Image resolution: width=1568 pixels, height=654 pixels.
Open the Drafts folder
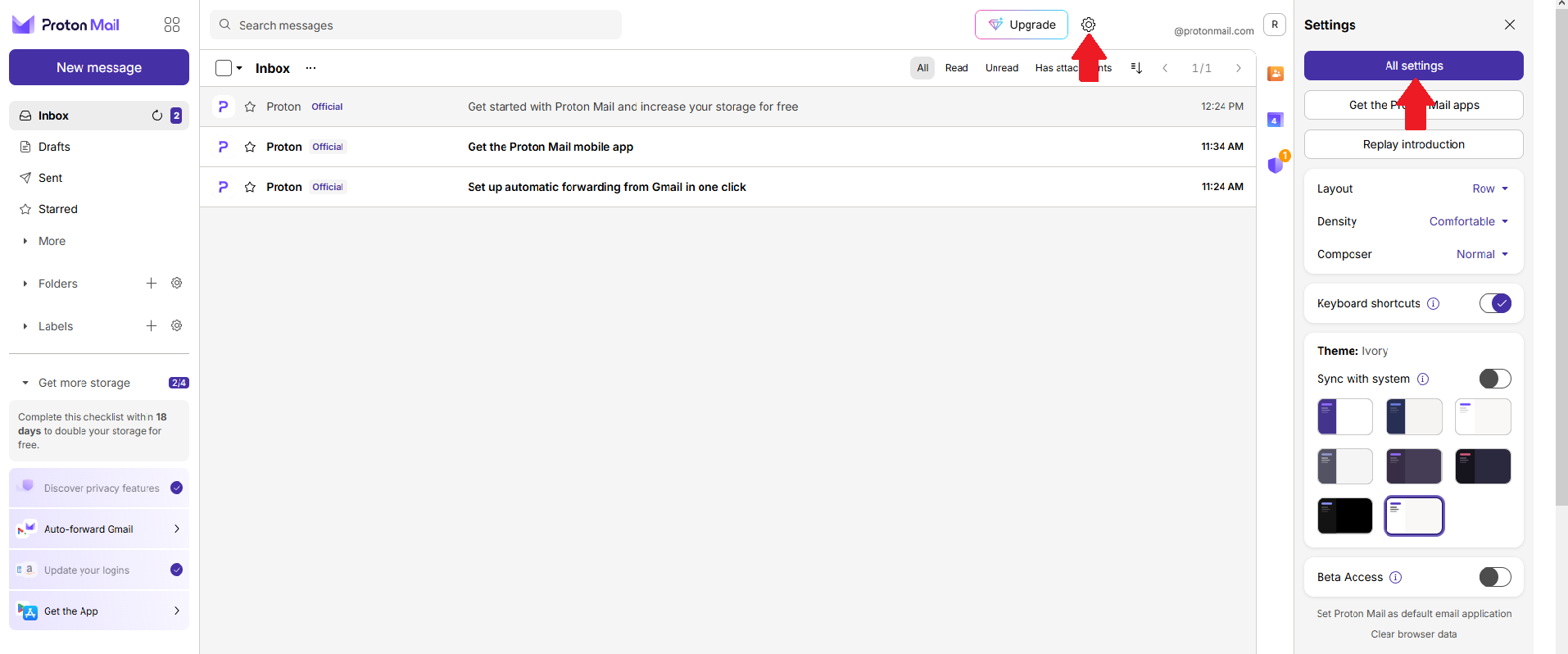99,147
